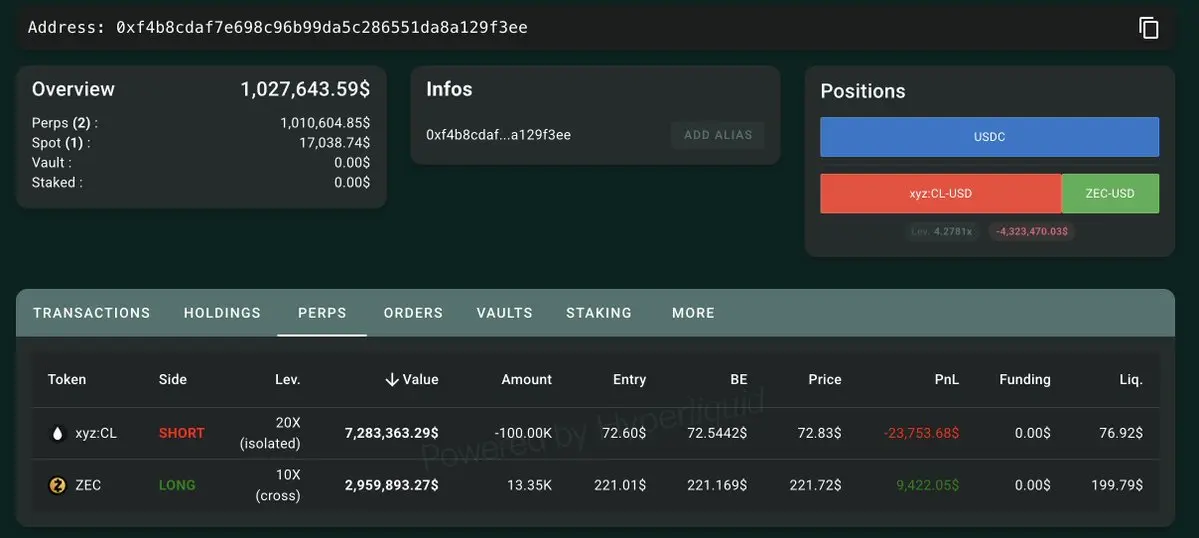Click the Spot balance 17,038.74$
Viewport: 1199px width, 538px height.
click(334, 143)
